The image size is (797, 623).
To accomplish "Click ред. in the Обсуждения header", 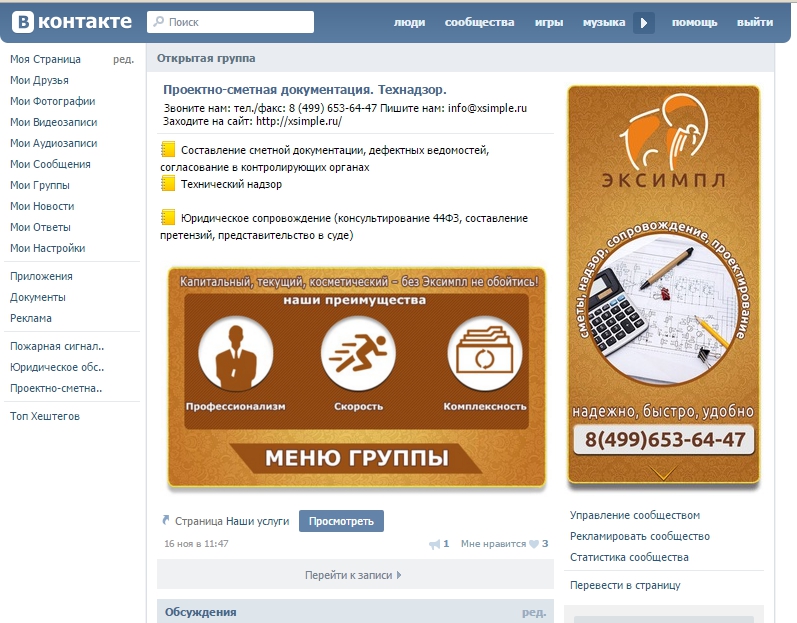I will coord(534,613).
